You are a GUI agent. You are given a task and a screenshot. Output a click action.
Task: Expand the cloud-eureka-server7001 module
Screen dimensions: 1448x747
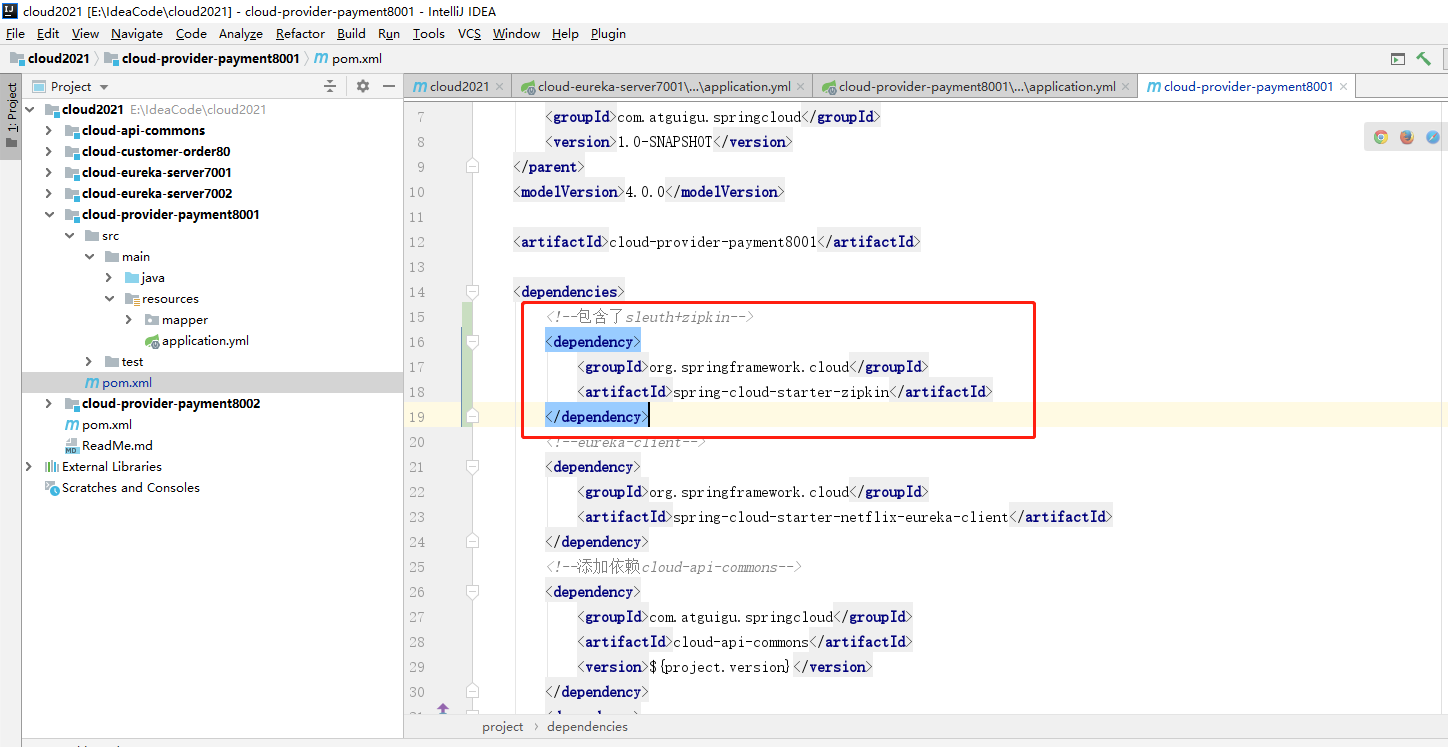tap(49, 173)
